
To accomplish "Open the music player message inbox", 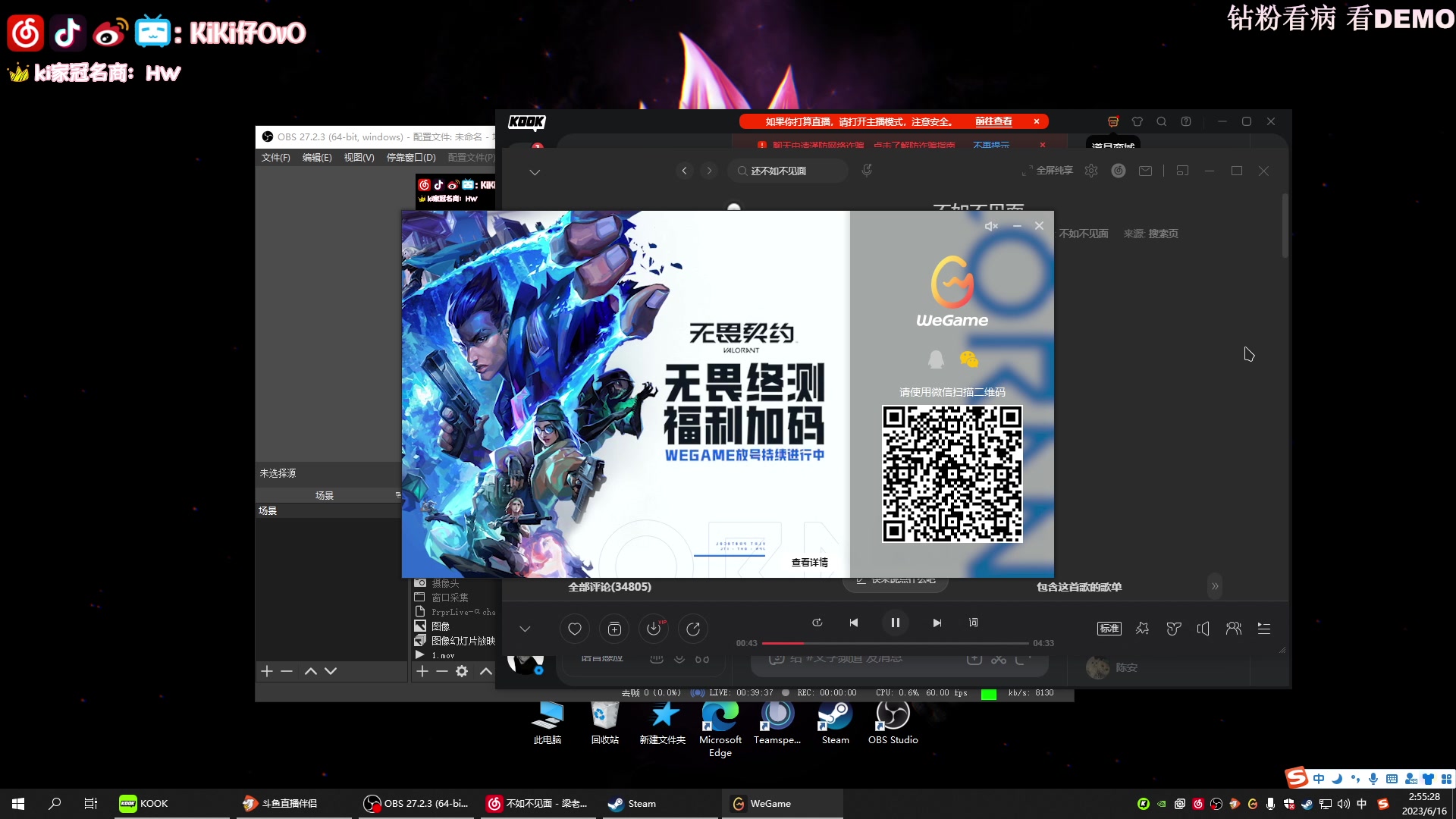I will 1145,171.
